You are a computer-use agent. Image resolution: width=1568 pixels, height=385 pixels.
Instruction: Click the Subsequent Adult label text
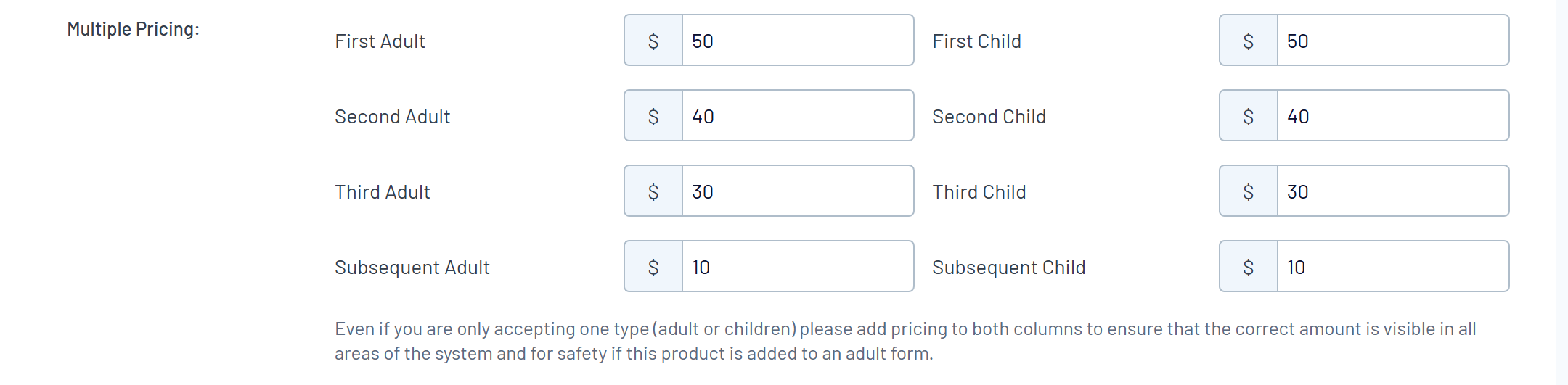(412, 268)
